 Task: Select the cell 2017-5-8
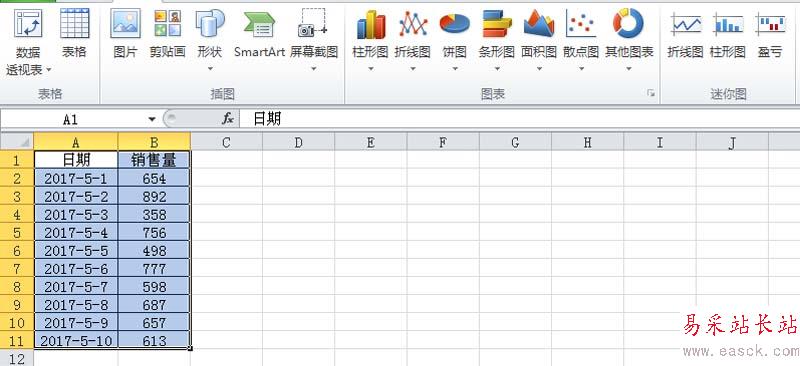tap(76, 305)
